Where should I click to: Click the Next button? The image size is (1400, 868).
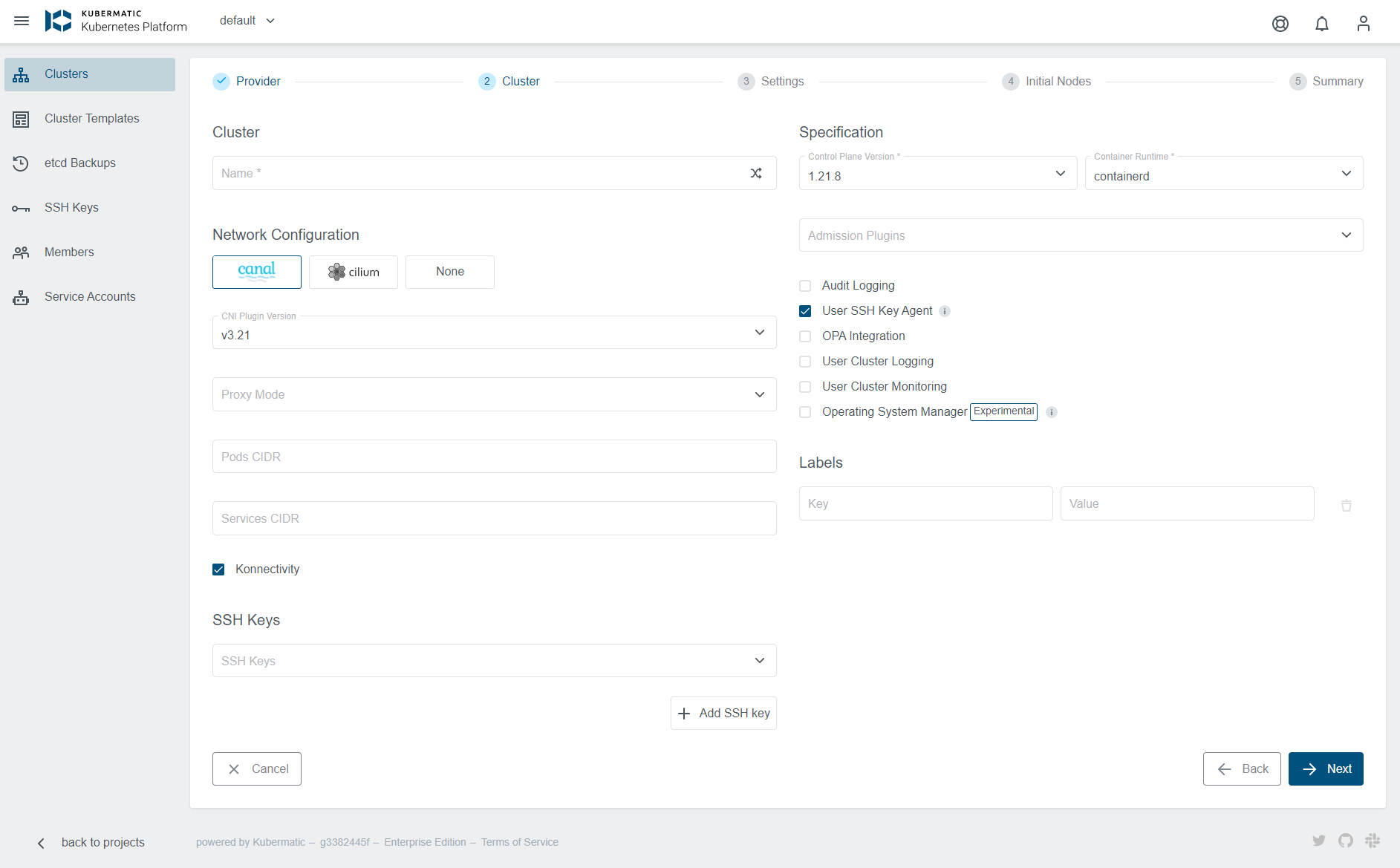pyautogui.click(x=1326, y=769)
